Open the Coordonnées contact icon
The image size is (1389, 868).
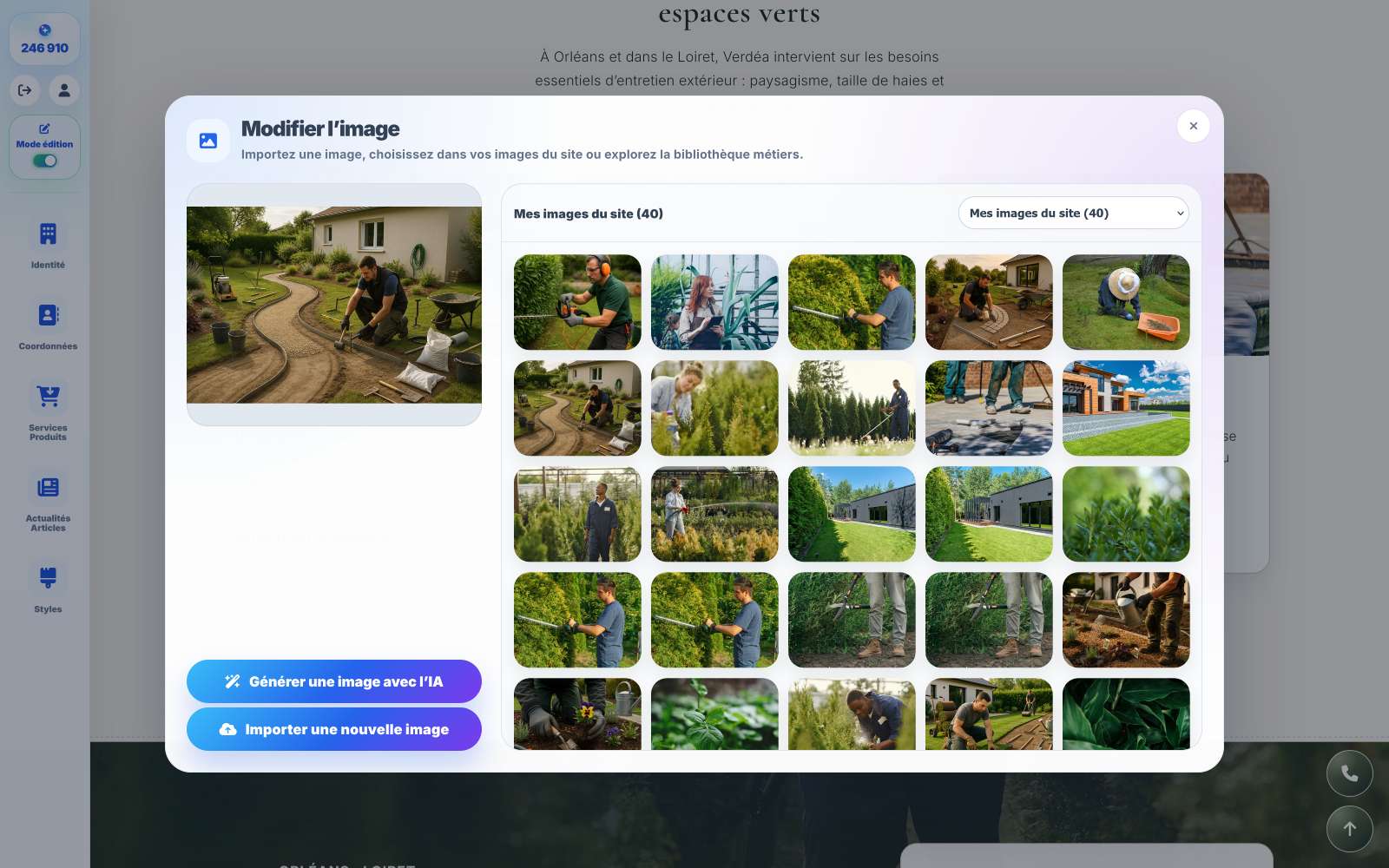coord(48,315)
